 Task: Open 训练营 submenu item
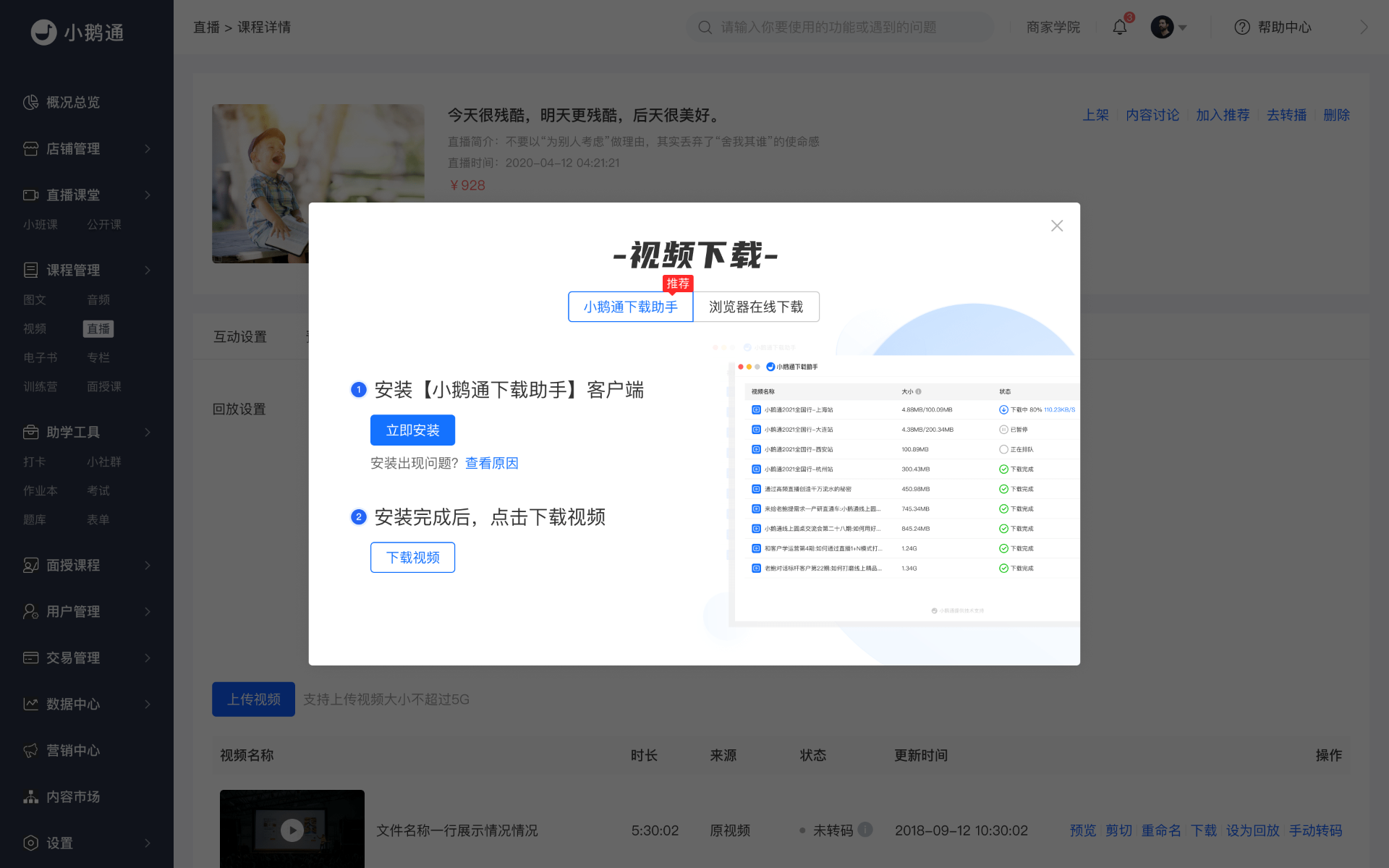41,386
